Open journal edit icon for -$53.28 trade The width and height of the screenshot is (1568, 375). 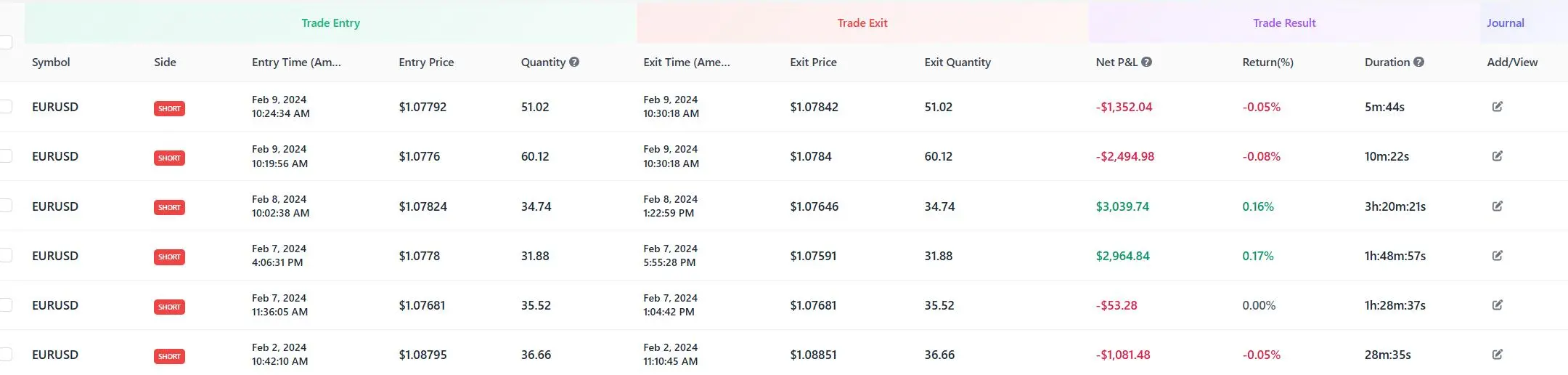click(x=1497, y=305)
